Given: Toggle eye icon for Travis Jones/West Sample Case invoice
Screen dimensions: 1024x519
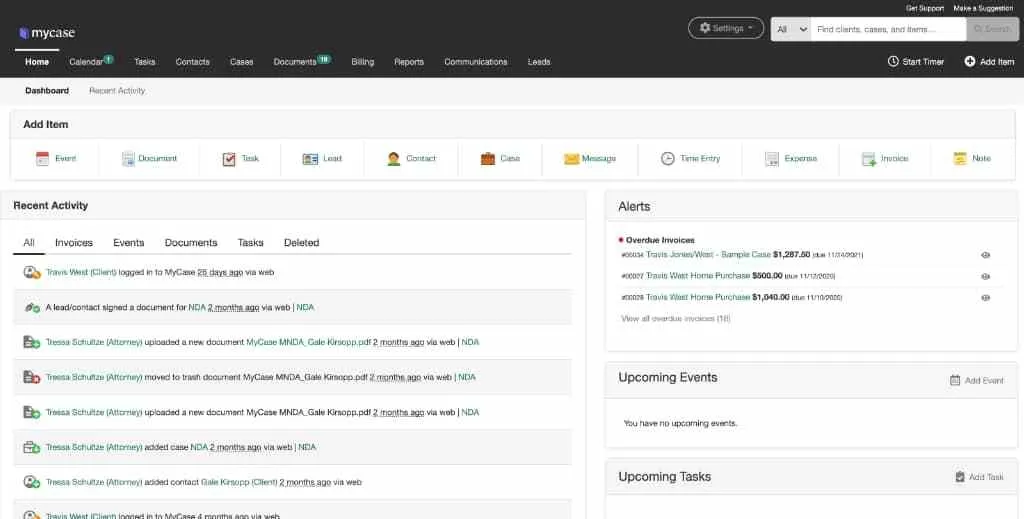Looking at the screenshot, I should coord(985,255).
